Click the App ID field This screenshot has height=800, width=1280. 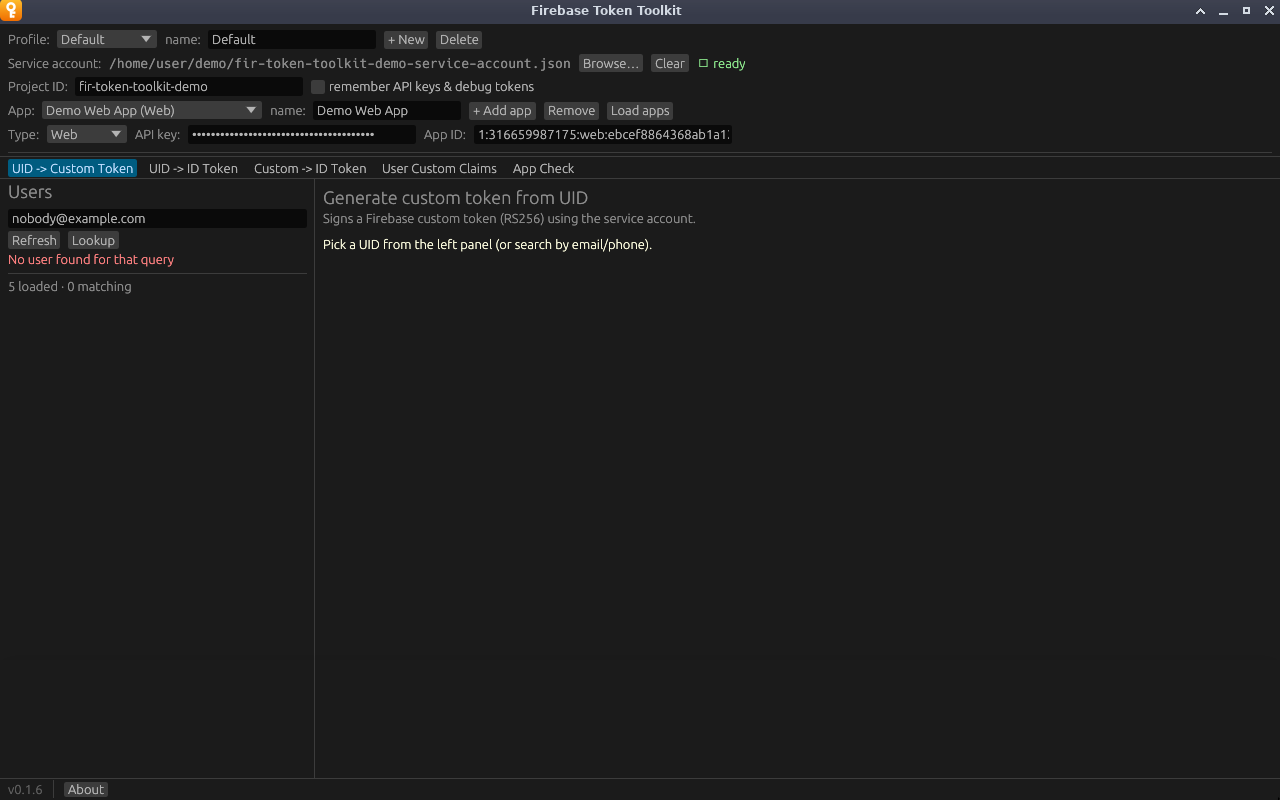[x=603, y=135]
